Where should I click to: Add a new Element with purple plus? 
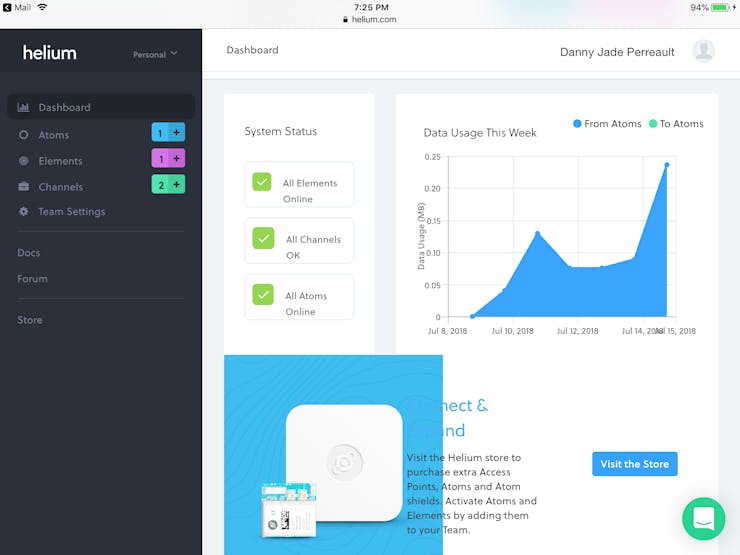click(177, 159)
